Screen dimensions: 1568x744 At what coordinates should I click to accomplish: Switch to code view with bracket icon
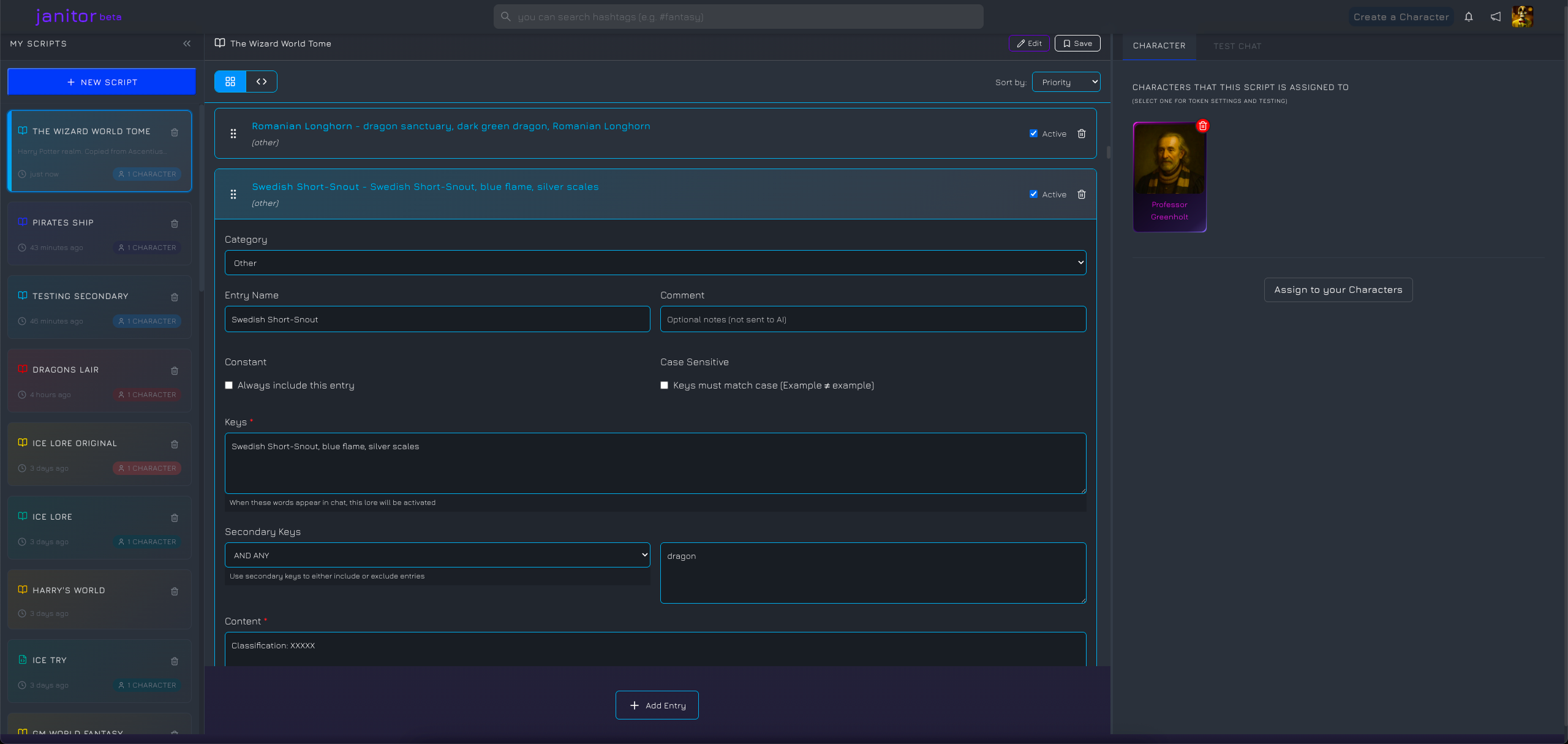pos(262,81)
